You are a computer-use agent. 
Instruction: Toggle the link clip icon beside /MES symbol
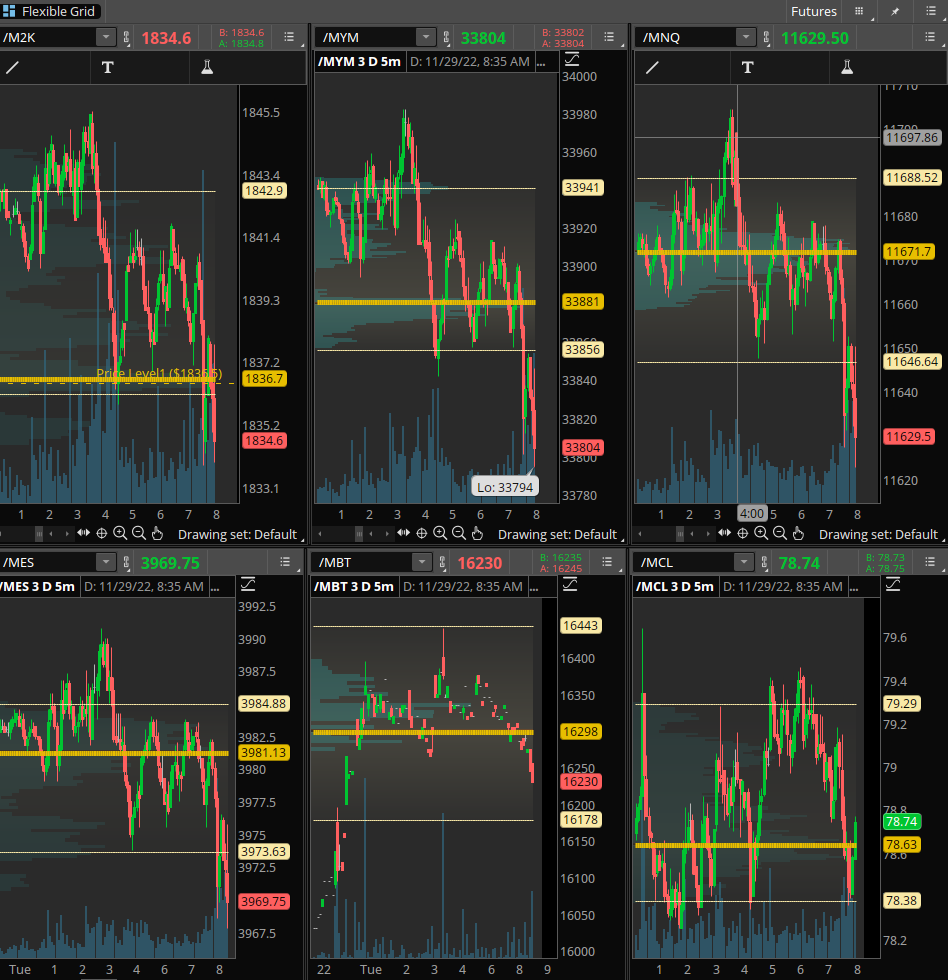pos(126,562)
